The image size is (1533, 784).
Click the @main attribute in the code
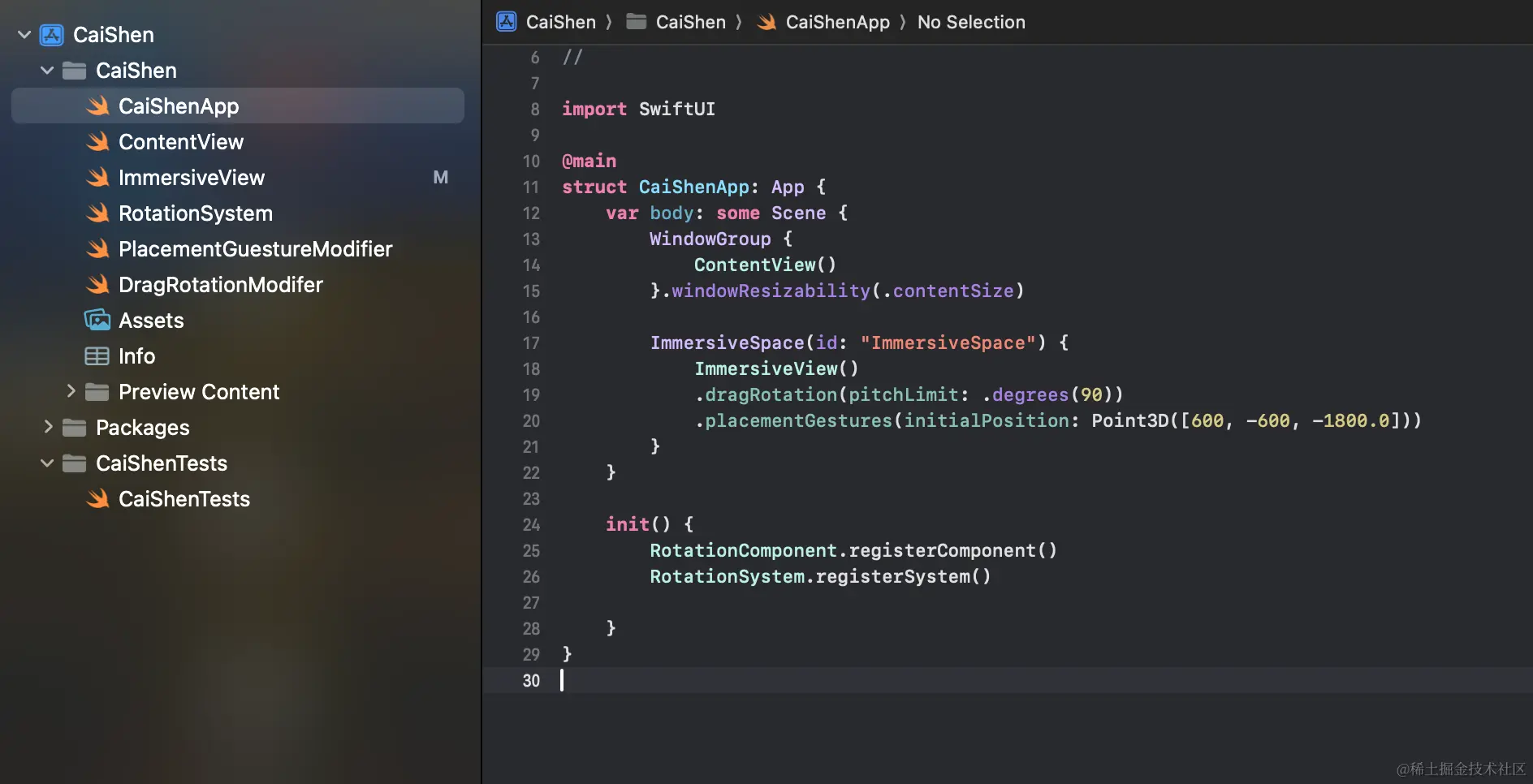coord(589,162)
